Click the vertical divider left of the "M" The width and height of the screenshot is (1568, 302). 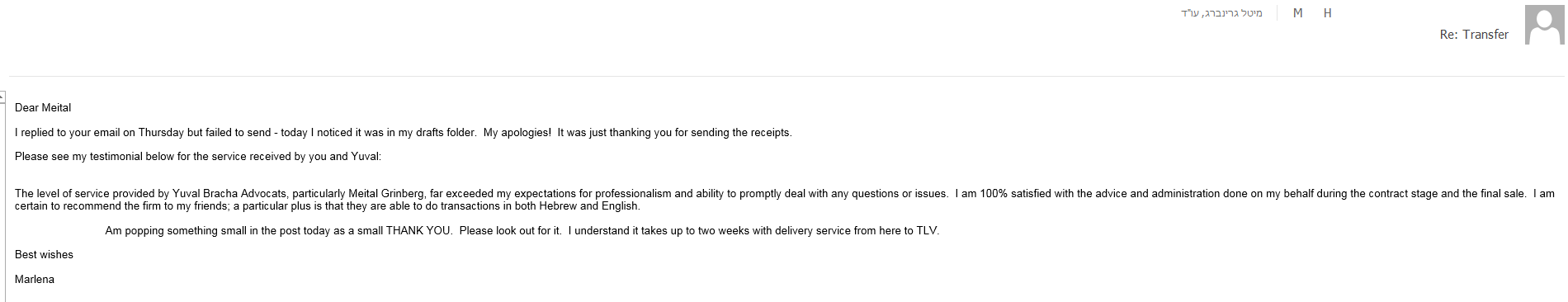click(1278, 13)
